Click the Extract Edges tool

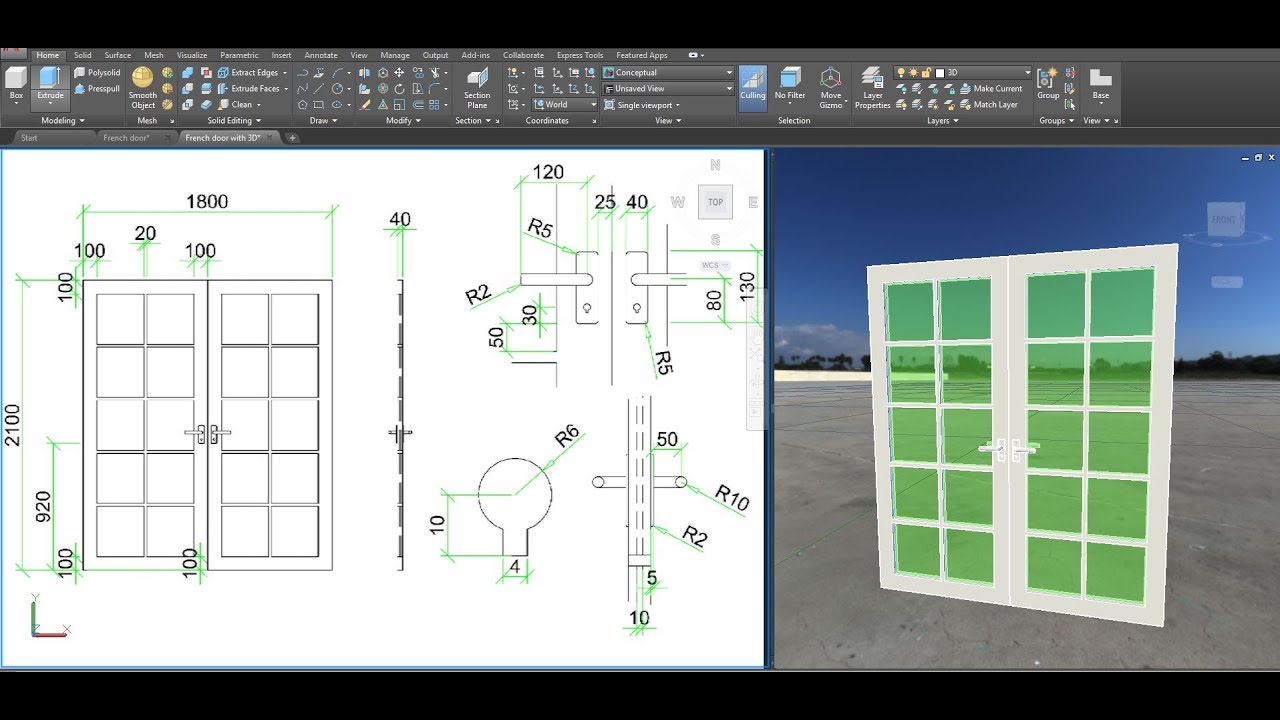tap(248, 72)
